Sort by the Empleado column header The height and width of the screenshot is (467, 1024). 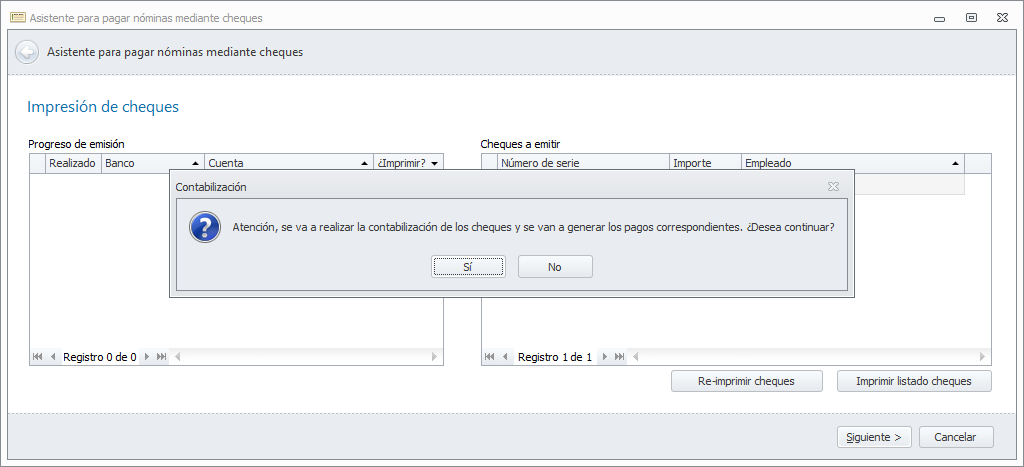tap(851, 163)
